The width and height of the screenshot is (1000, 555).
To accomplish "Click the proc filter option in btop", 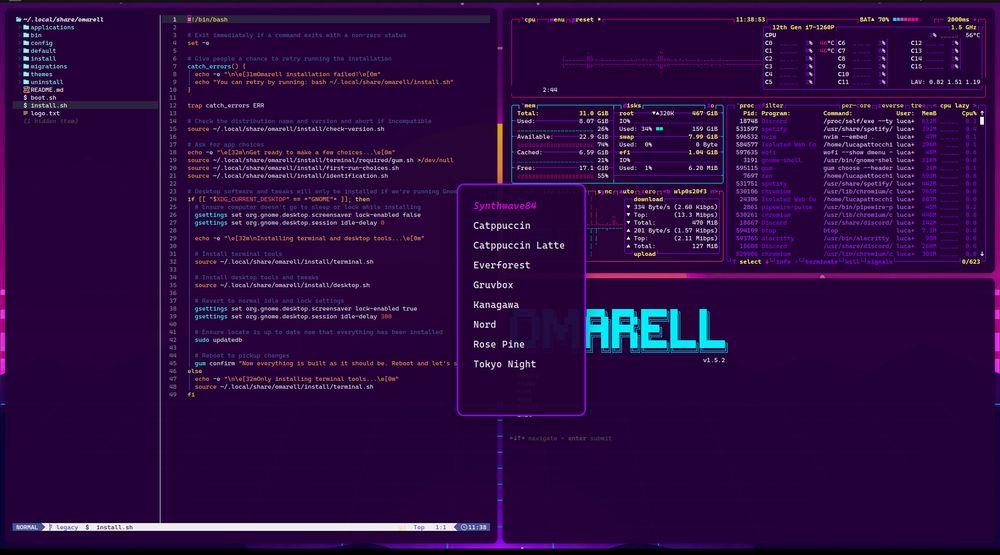I will click(x=773, y=106).
